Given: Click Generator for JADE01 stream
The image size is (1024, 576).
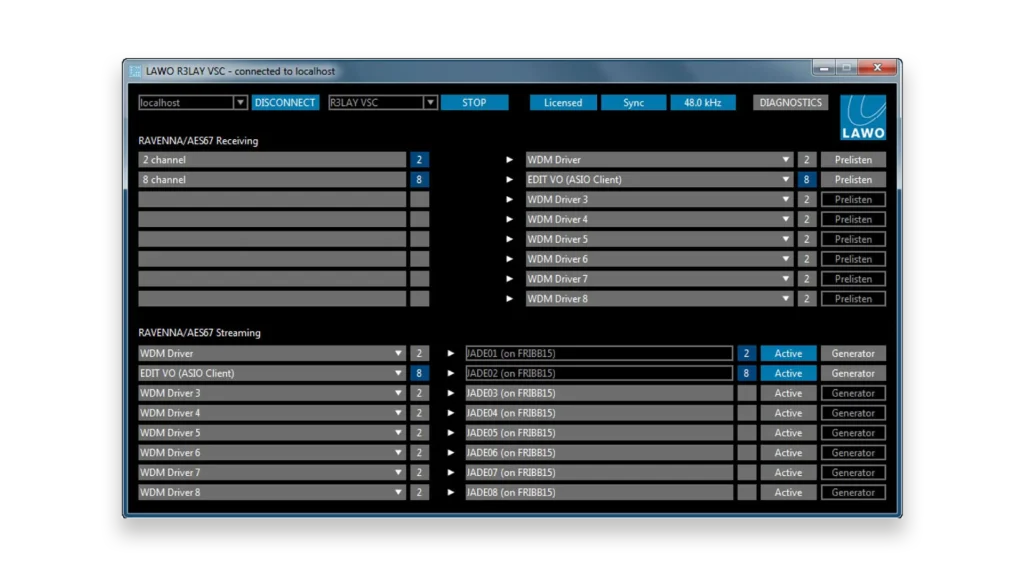Looking at the screenshot, I should click(853, 353).
